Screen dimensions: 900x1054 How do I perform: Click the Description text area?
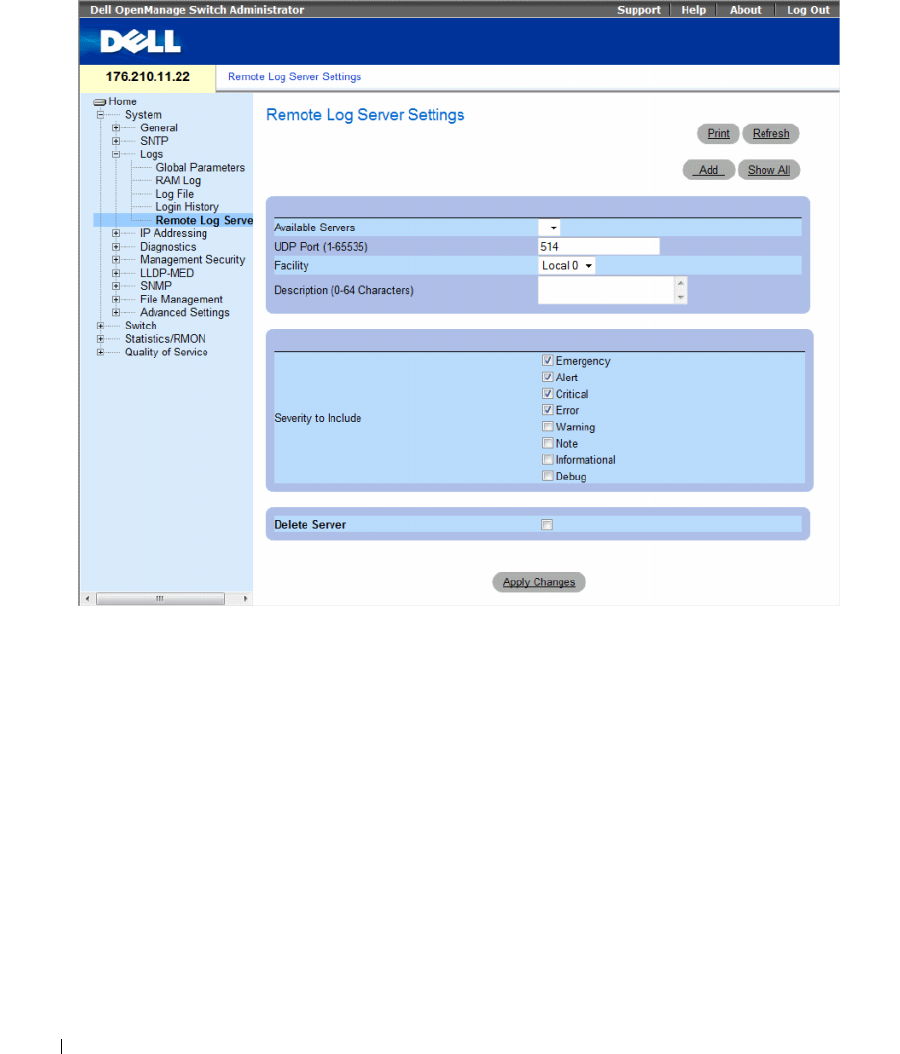tap(606, 290)
